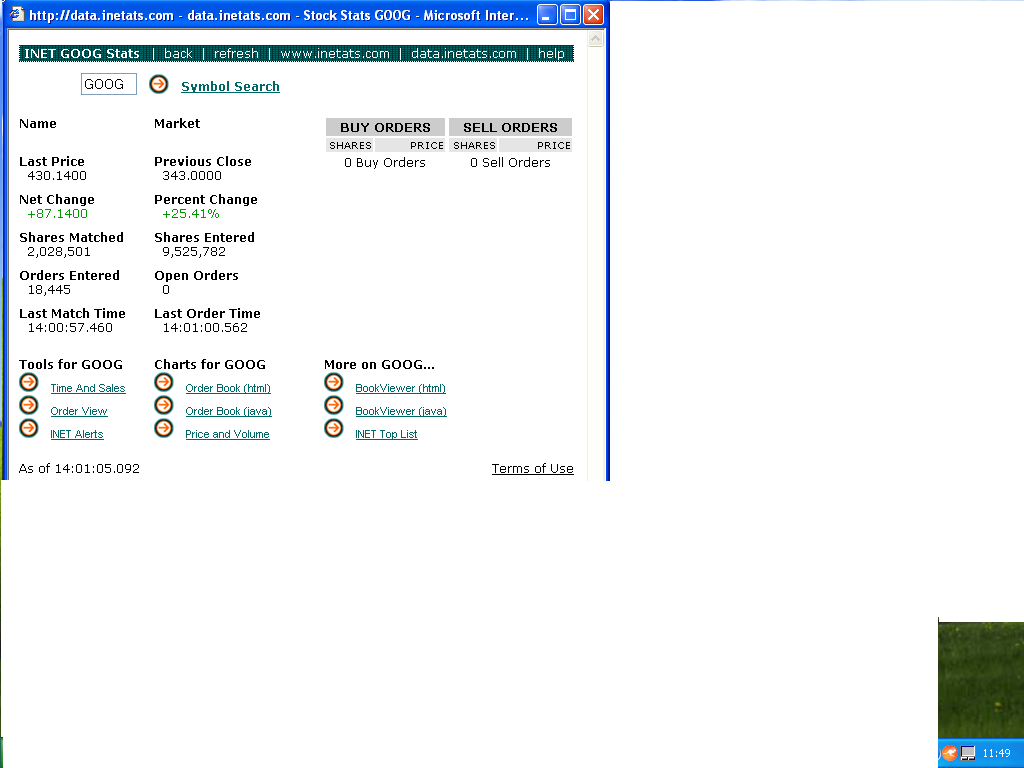Click the 'As of 14:01:05.092' timestamp

pos(79,468)
